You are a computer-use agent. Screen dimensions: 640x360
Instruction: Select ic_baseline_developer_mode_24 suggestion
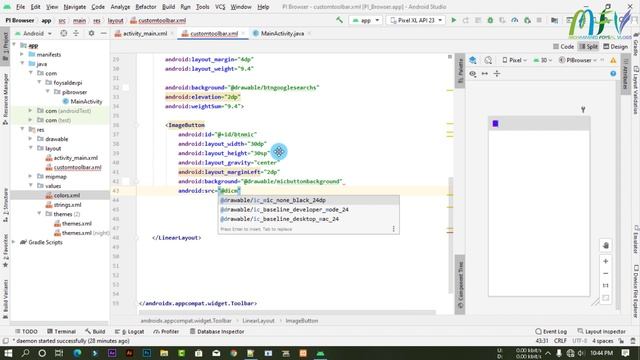pos(308,209)
